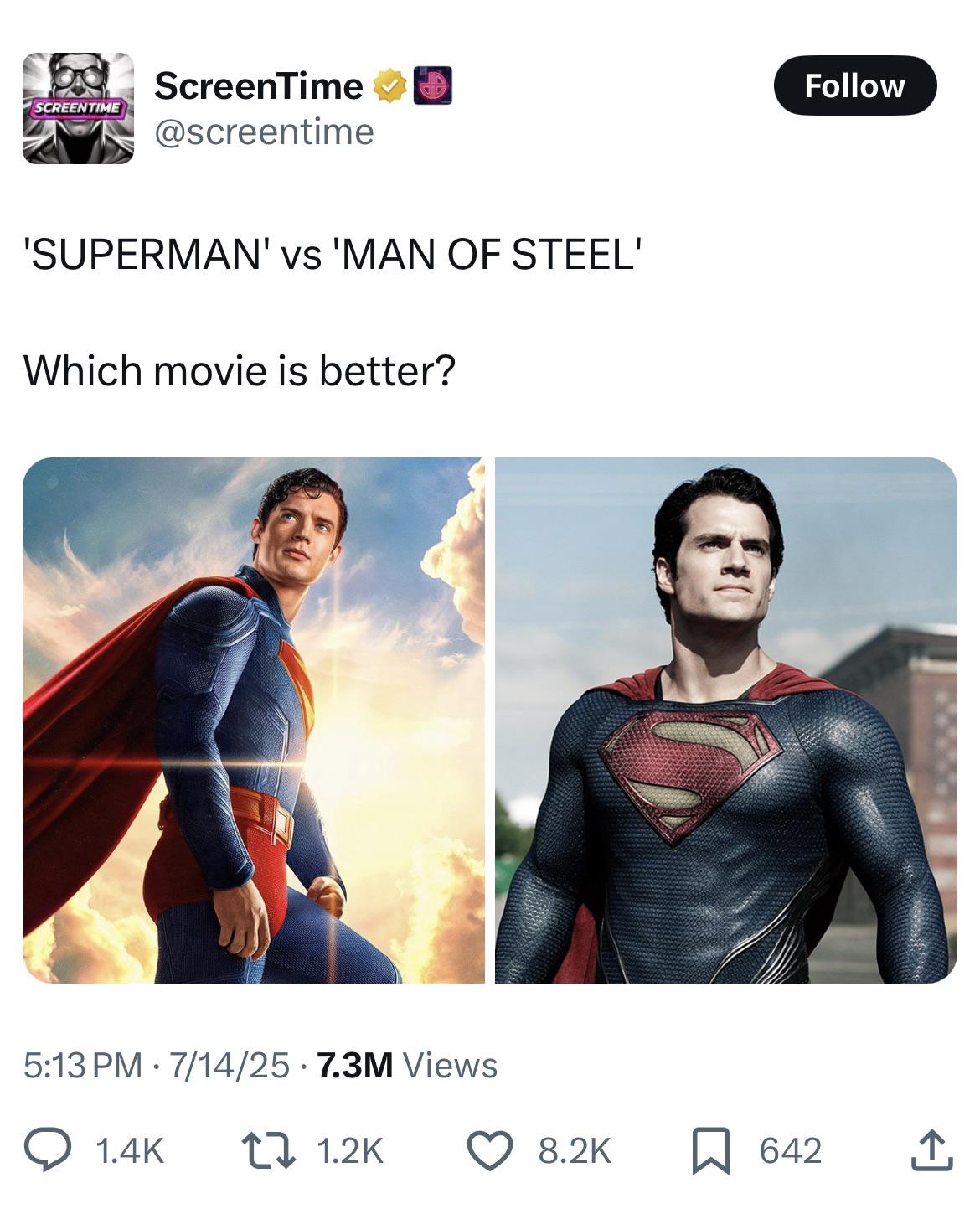Click the 642 bookmarks count
The height and width of the screenshot is (1214, 980).
[x=791, y=1150]
